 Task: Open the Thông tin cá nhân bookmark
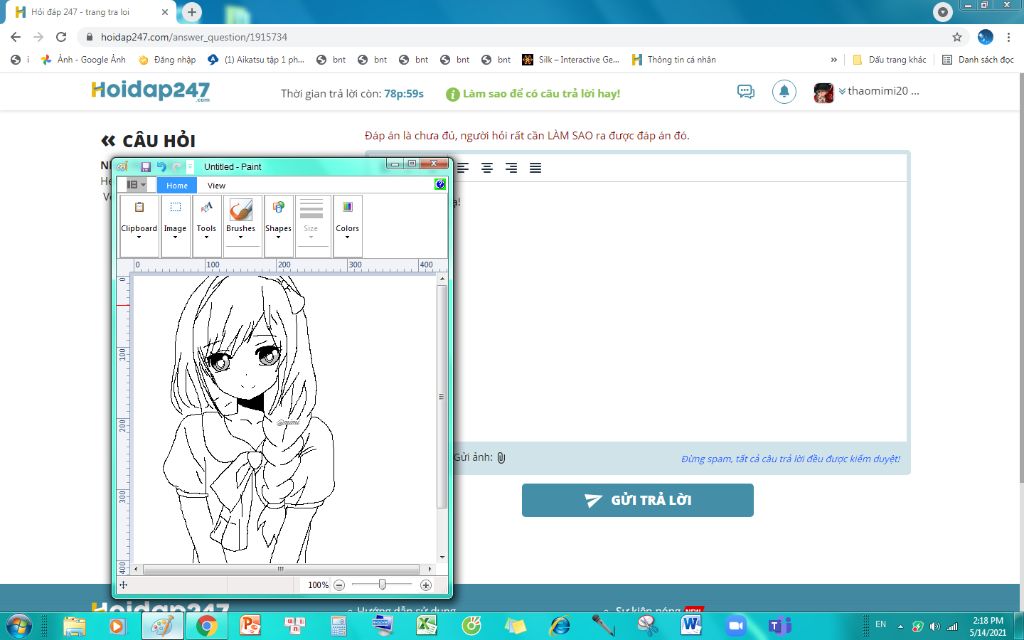[674, 59]
